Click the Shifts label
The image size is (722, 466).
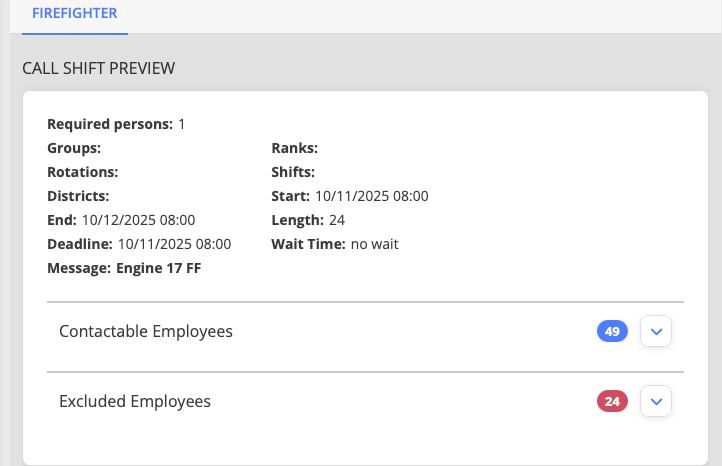click(293, 172)
